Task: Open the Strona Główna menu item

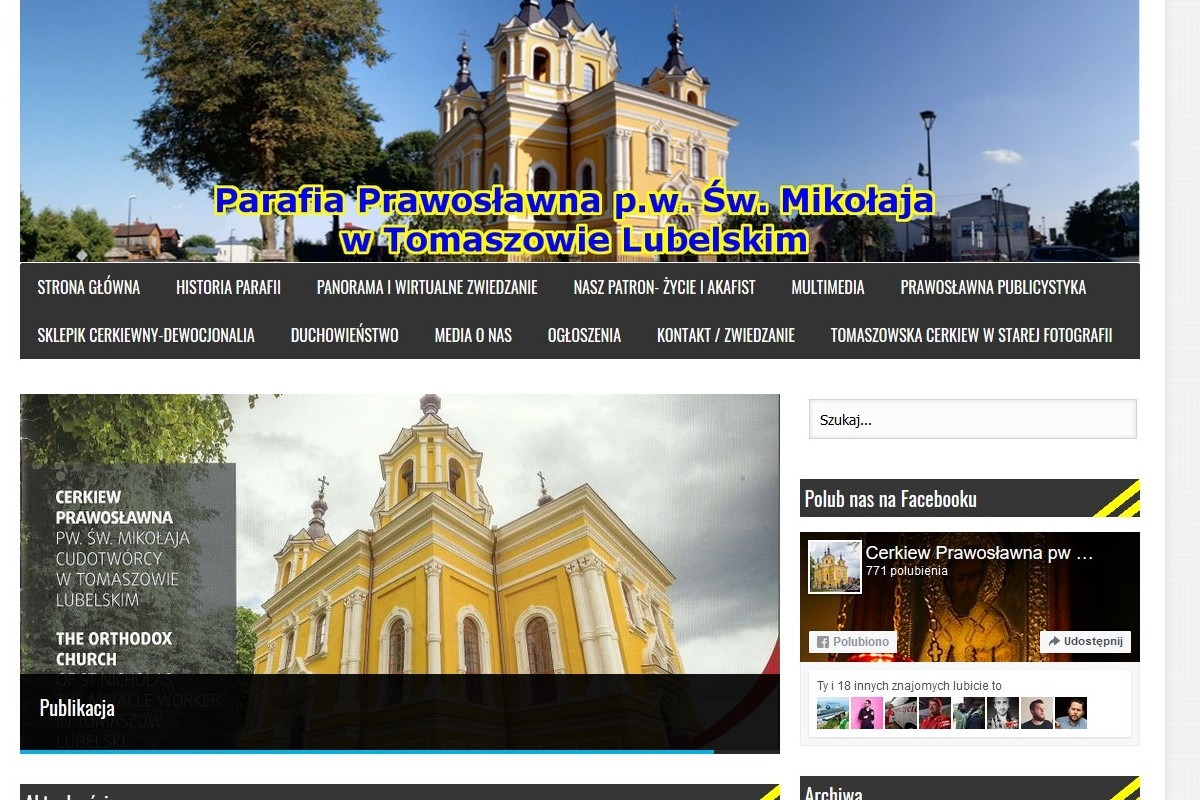Action: click(x=89, y=287)
